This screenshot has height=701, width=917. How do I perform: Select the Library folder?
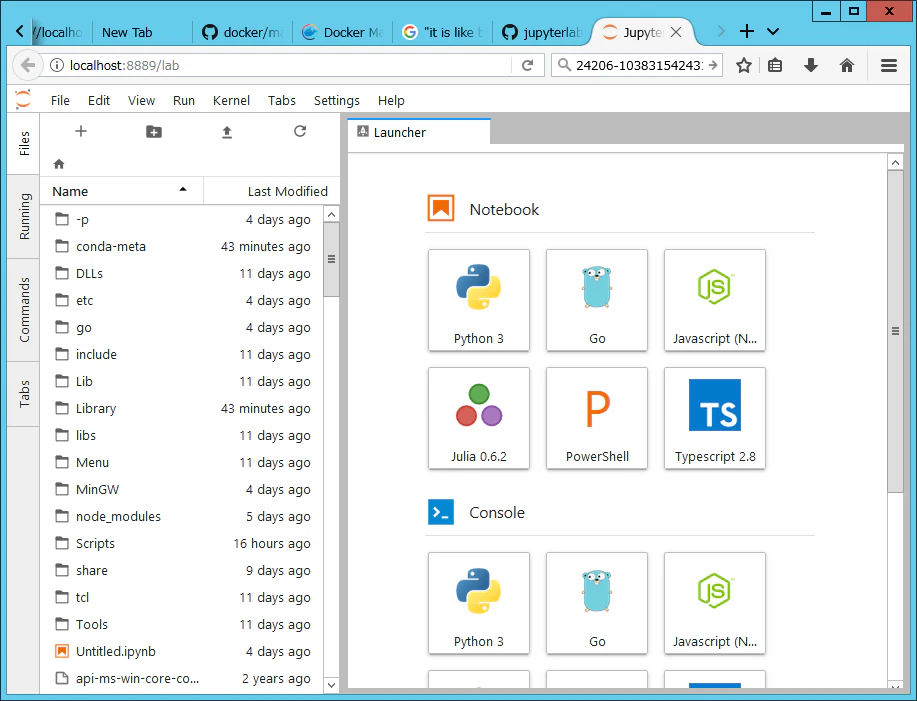pyautogui.click(x=182, y=409)
